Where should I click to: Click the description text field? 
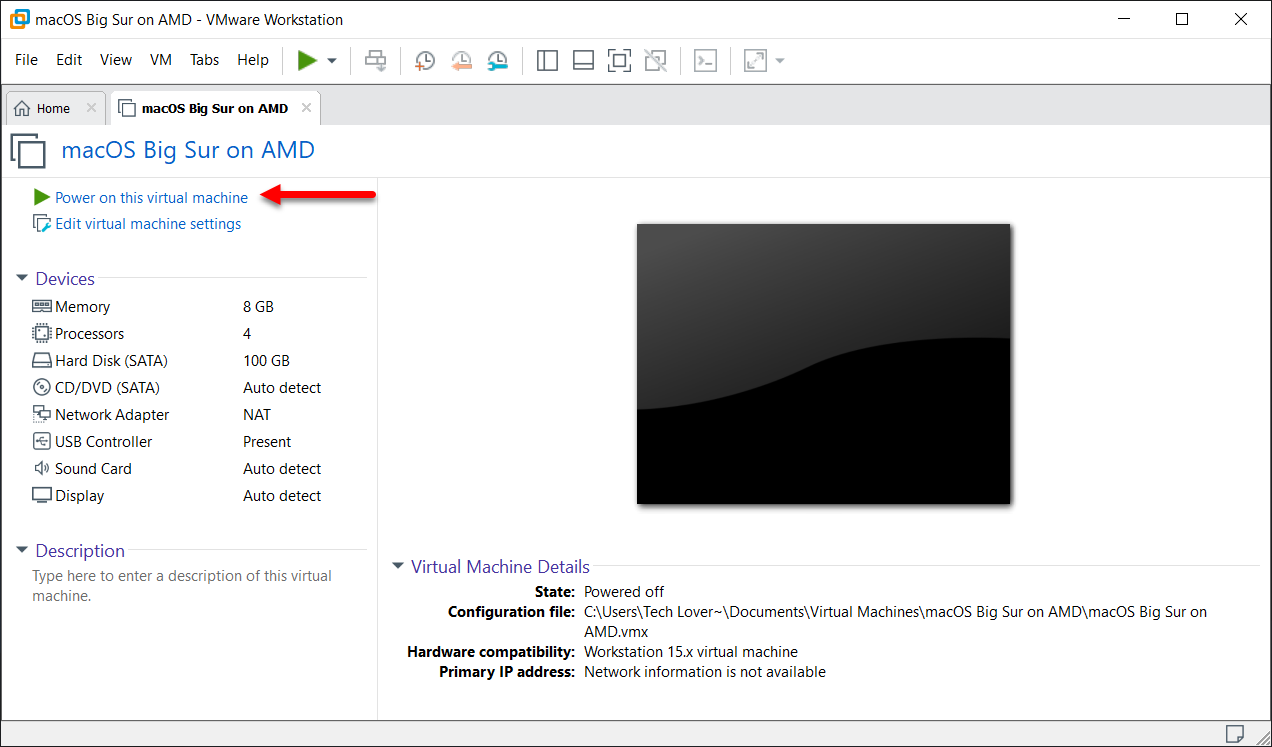(x=182, y=586)
